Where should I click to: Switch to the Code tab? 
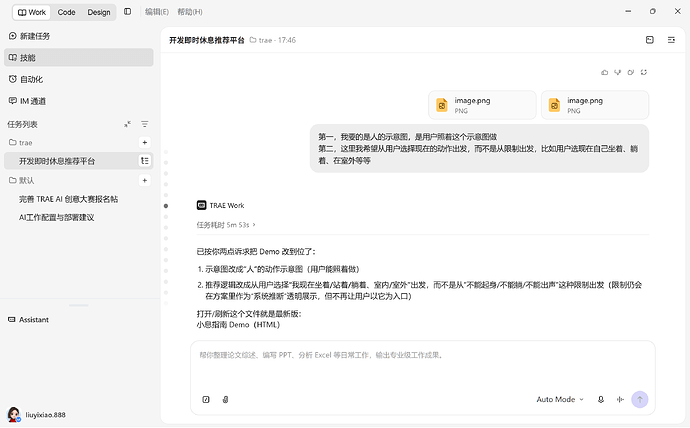click(66, 12)
